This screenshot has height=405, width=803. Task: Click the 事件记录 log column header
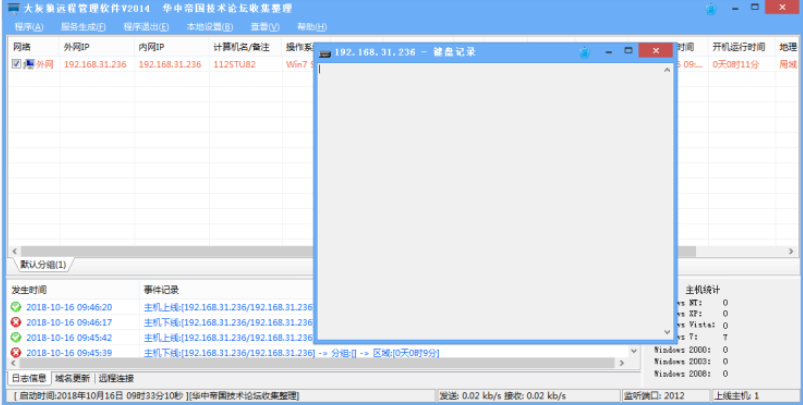tap(226, 290)
